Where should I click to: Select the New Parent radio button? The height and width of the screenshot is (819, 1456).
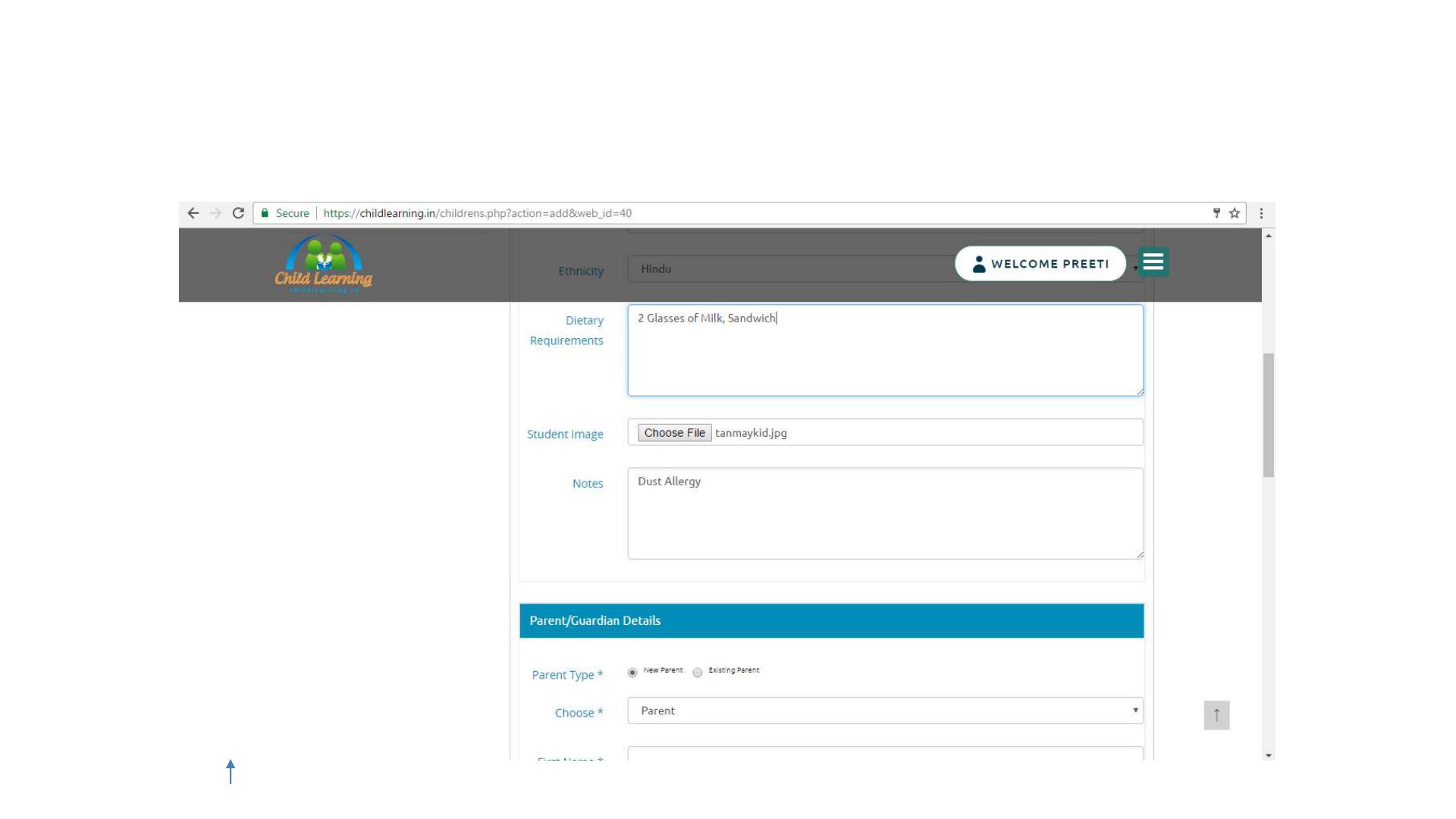click(x=632, y=673)
